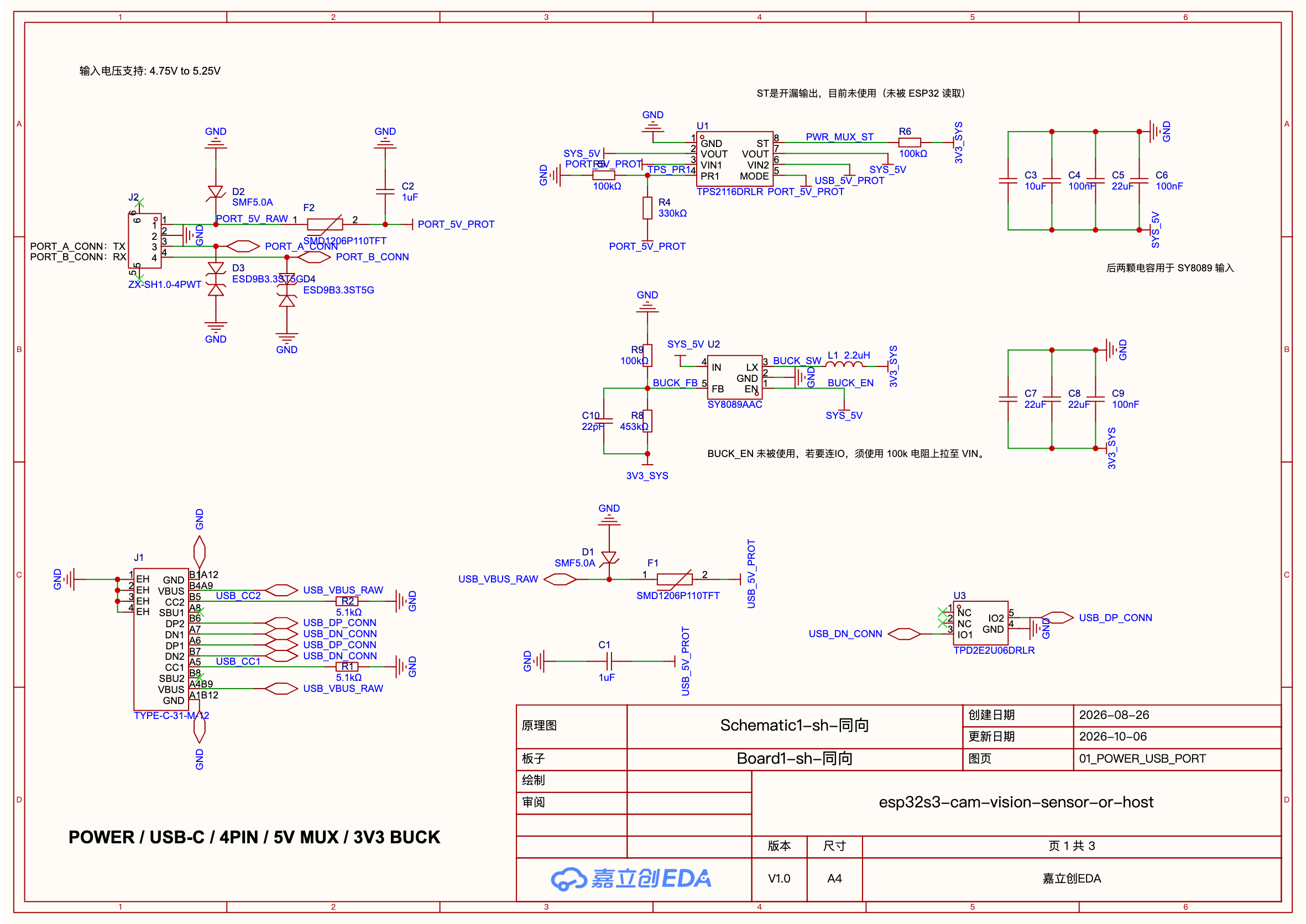The image size is (1306, 924).
Task: Select resistor R2 5.1kΩ symbol
Action: (347, 601)
